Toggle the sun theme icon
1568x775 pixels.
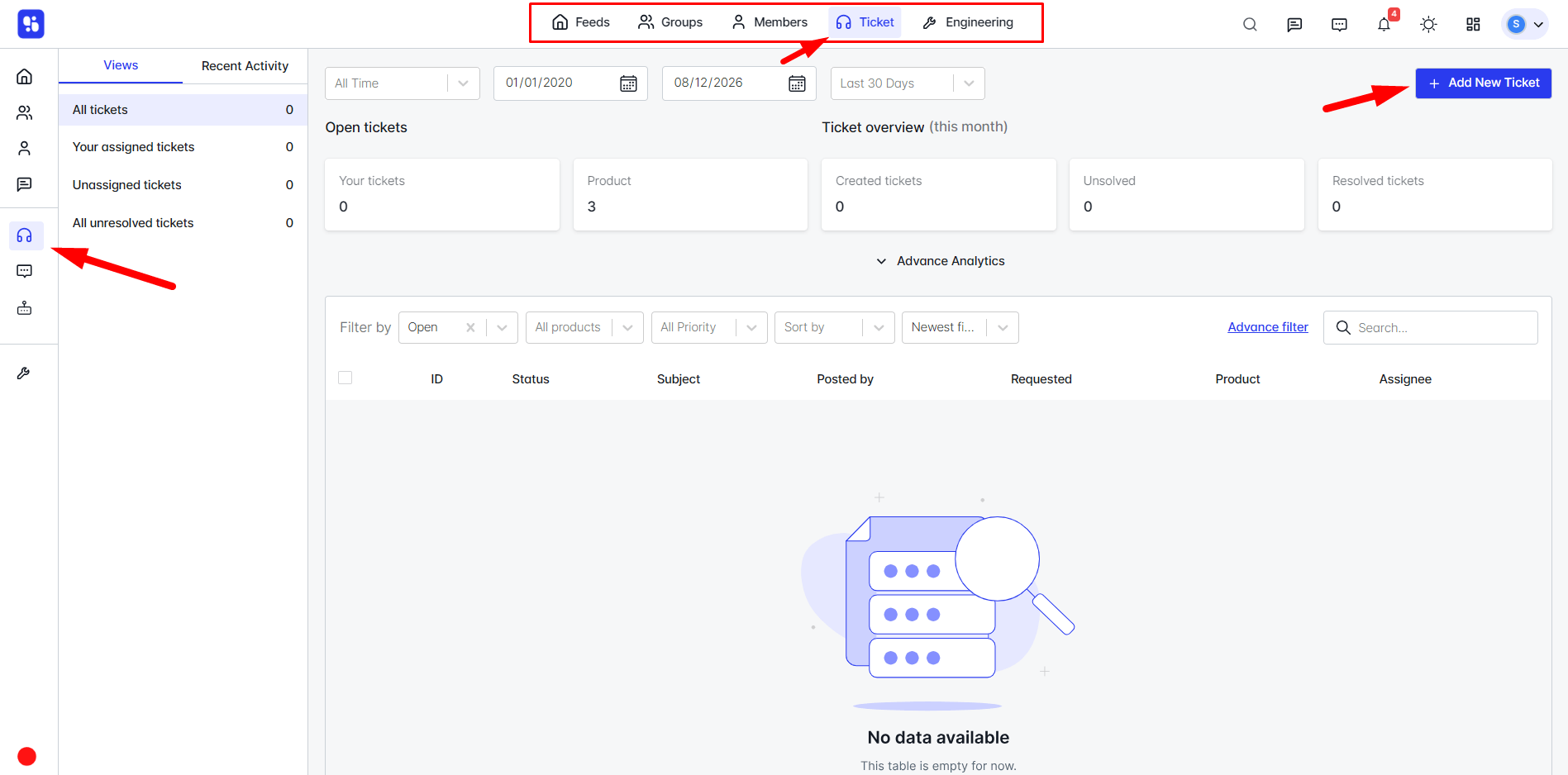(1428, 24)
